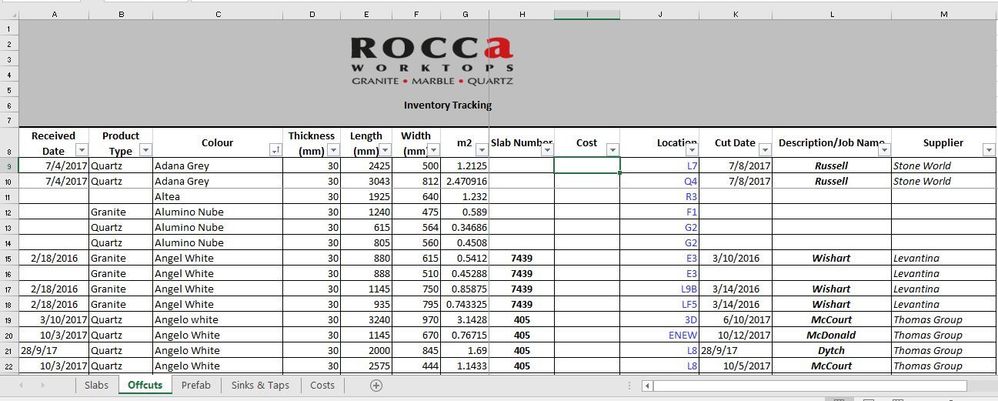Open the Cut Date filter dropdown
Viewport: 998px width, 401px height.
coord(765,150)
